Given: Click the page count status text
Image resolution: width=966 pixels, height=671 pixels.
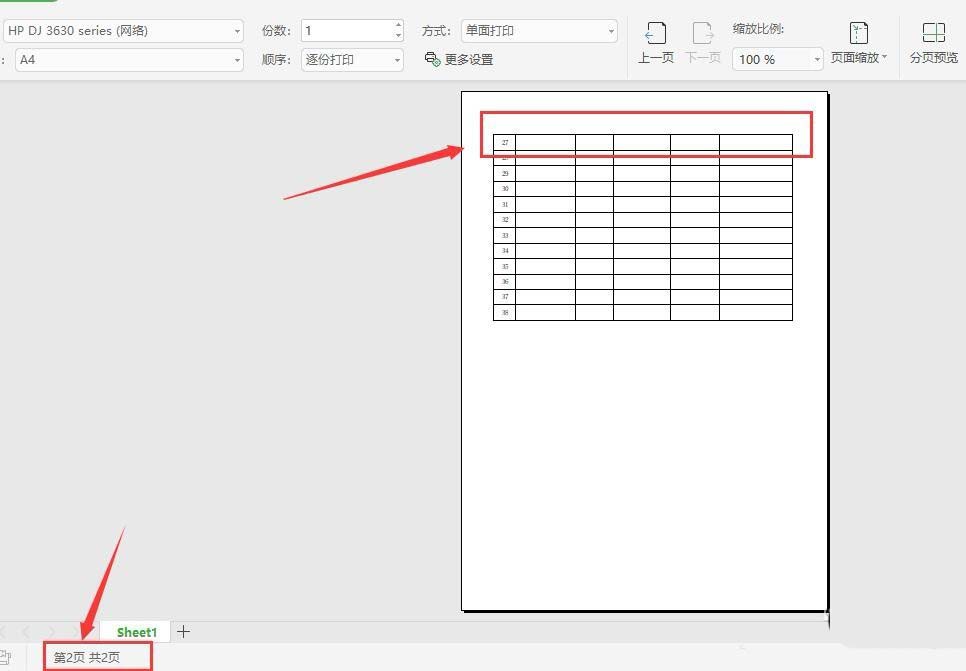Looking at the screenshot, I should pos(87,657).
